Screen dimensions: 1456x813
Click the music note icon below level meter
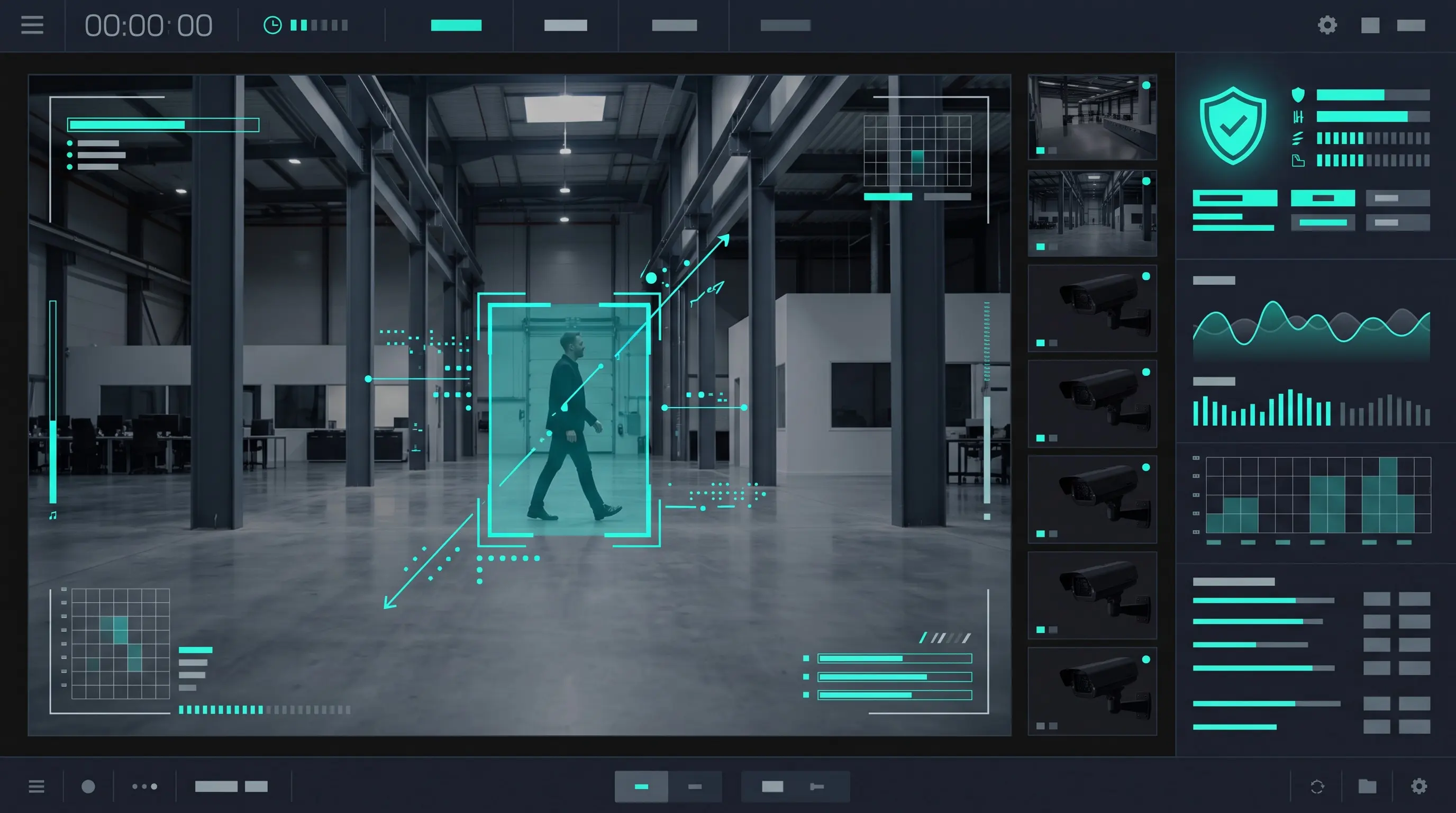pos(52,515)
